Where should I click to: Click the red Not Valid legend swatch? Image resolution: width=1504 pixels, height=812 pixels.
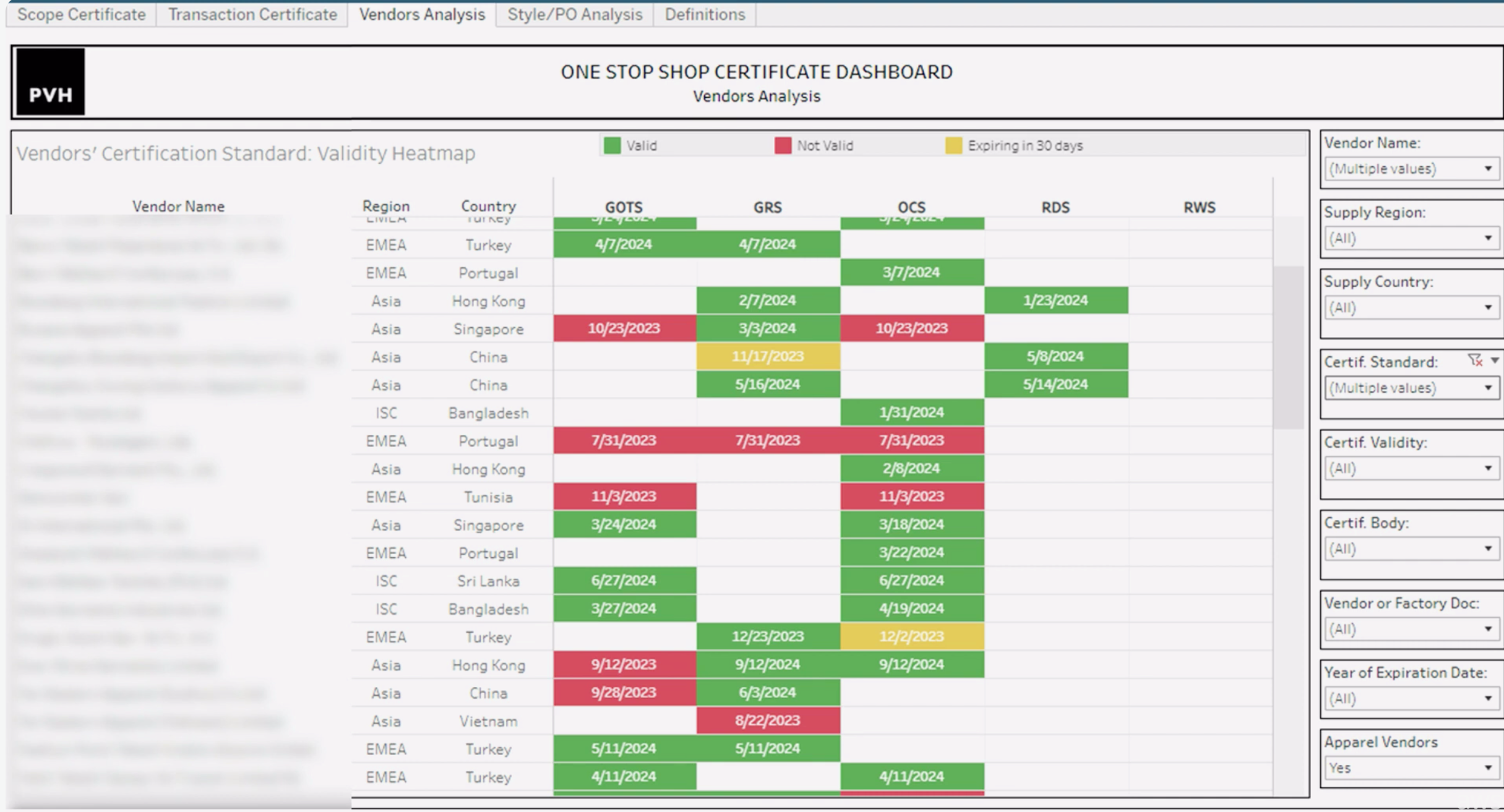tap(783, 146)
